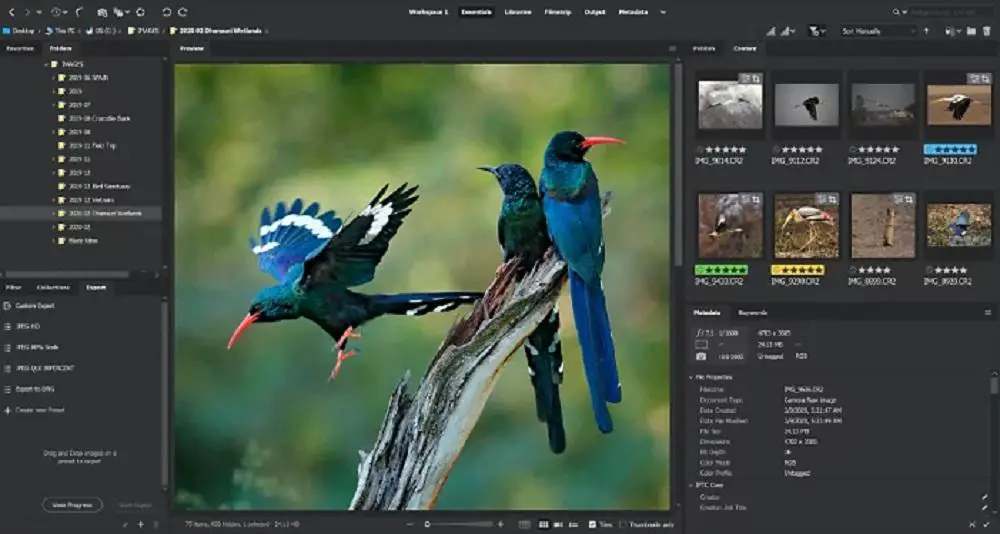Viewport: 1000px width, 534px height.
Task: Create a new folder with the folder icon
Action: point(972,31)
